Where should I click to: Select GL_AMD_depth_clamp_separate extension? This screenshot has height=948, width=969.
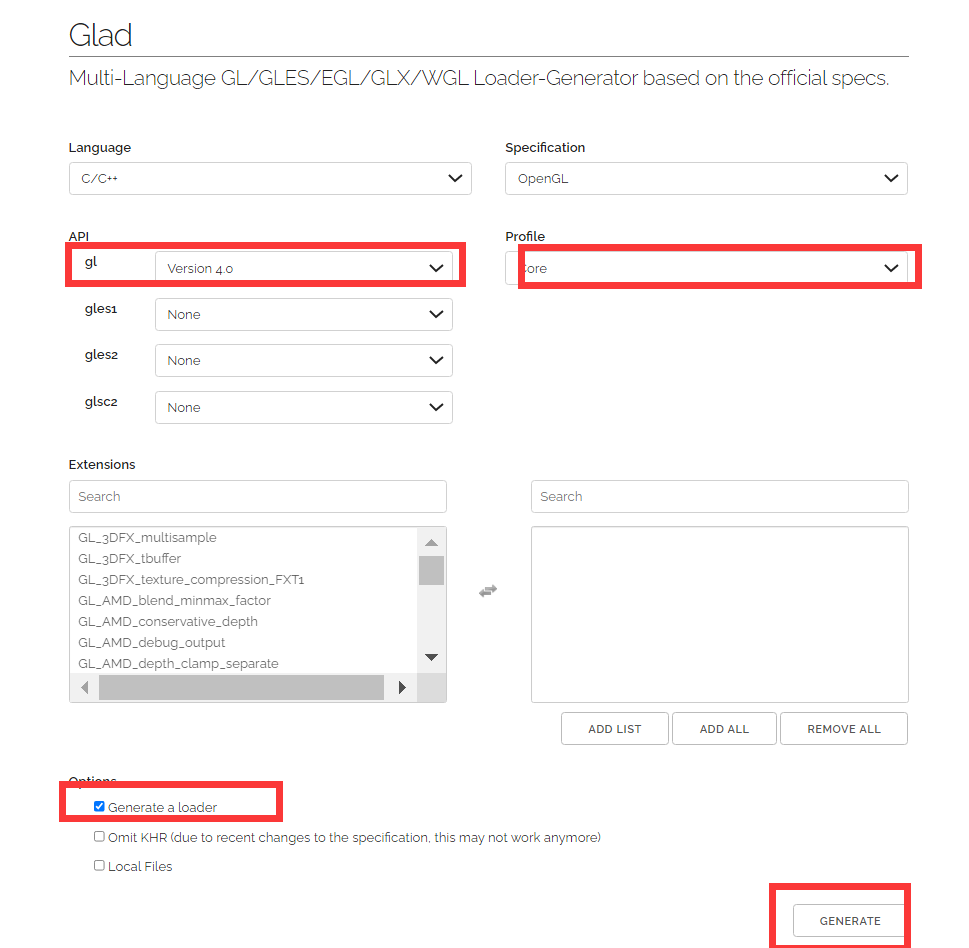[178, 664]
